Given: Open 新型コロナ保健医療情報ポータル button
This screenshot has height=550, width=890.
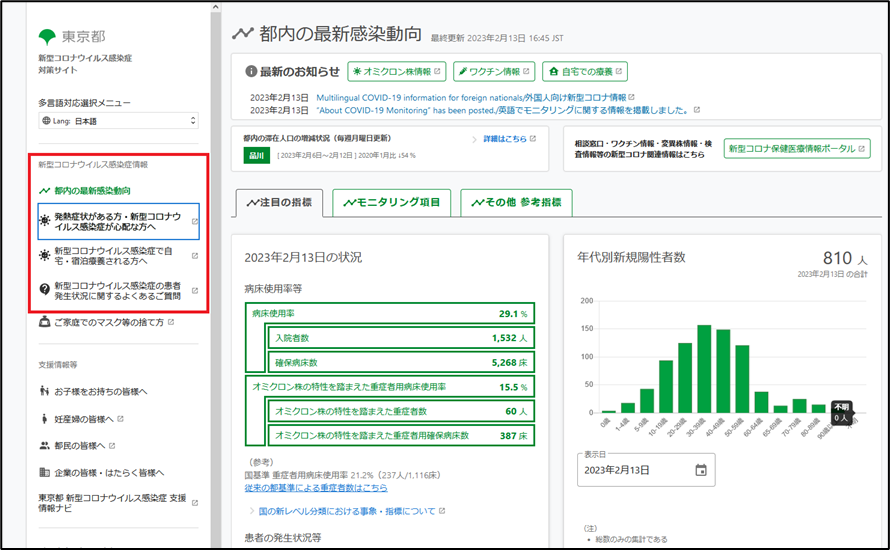Looking at the screenshot, I should 797,149.
